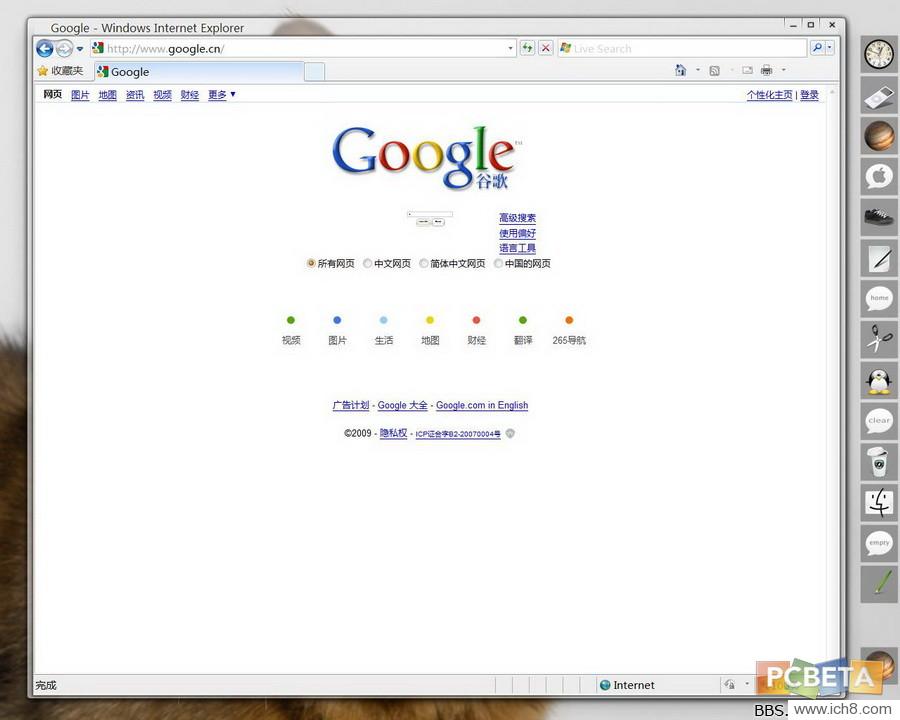900x720 pixels.
Task: Open the 财经 link in Google's top bar
Action: coord(189,95)
